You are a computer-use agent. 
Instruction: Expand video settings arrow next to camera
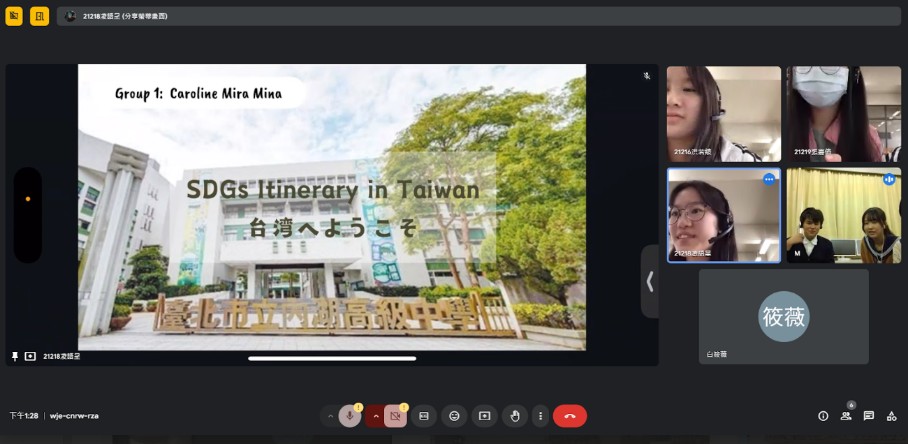376,416
